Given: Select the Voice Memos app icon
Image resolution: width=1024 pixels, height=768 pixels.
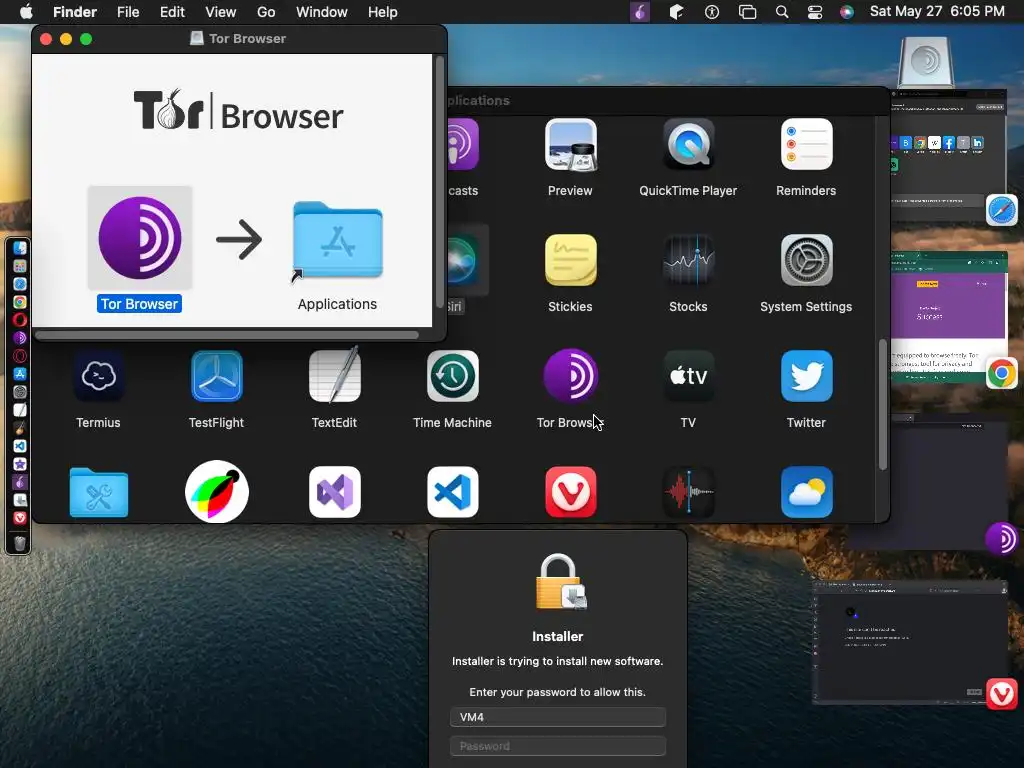Looking at the screenshot, I should coord(688,492).
